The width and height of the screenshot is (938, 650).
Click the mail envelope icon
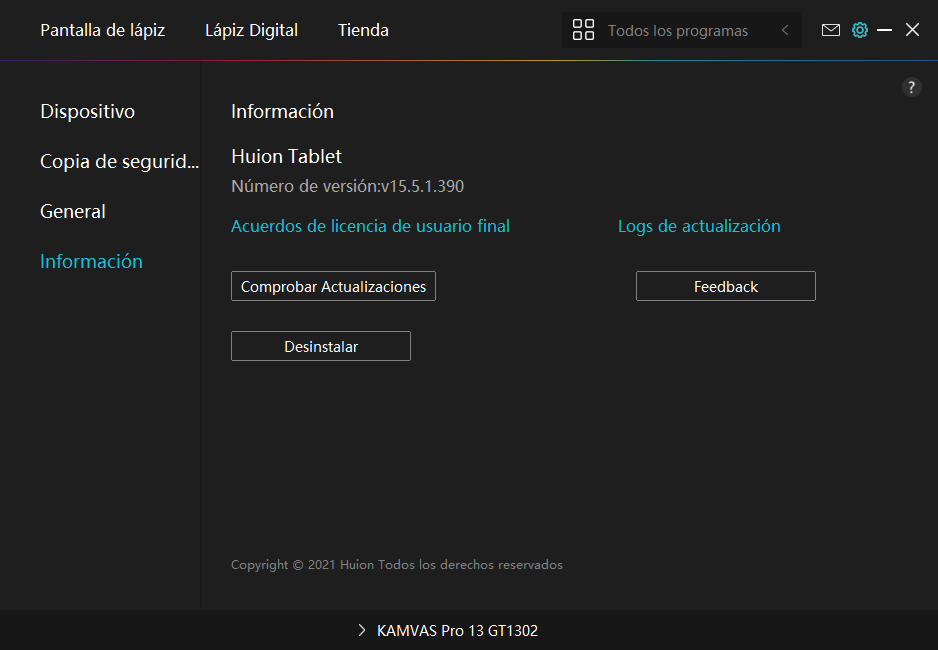pos(830,30)
